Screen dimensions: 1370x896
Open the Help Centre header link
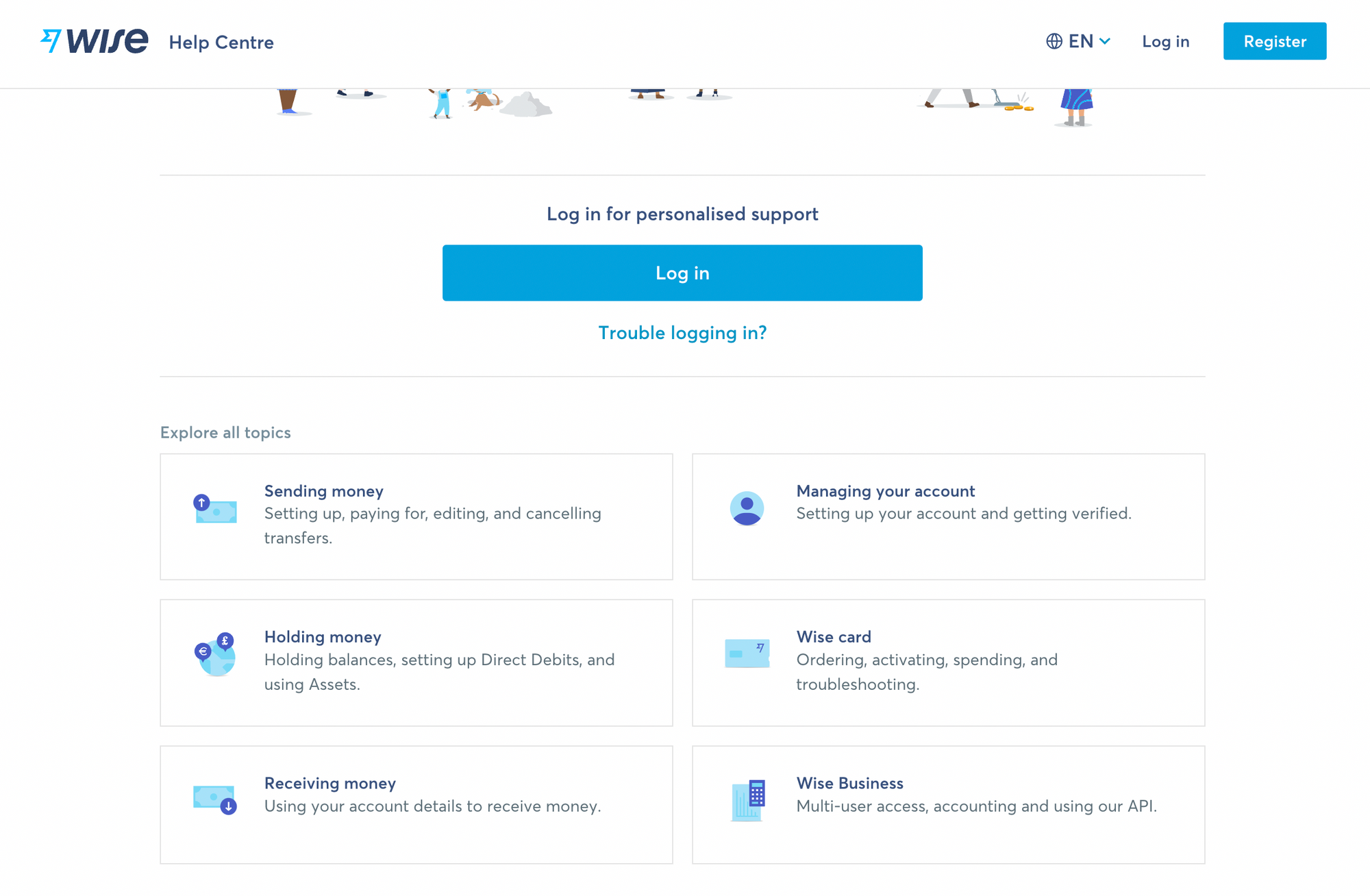point(221,42)
